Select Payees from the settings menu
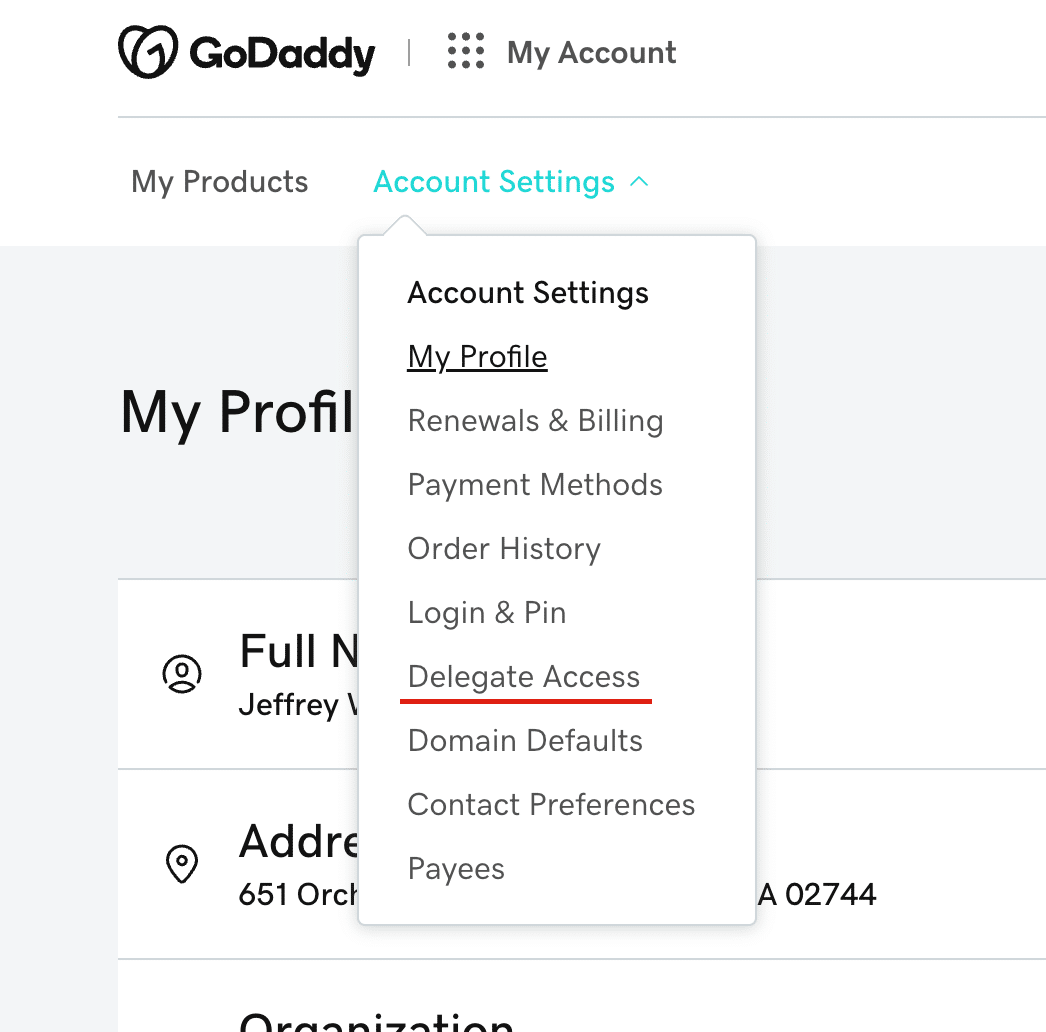The width and height of the screenshot is (1046, 1032). point(456,869)
